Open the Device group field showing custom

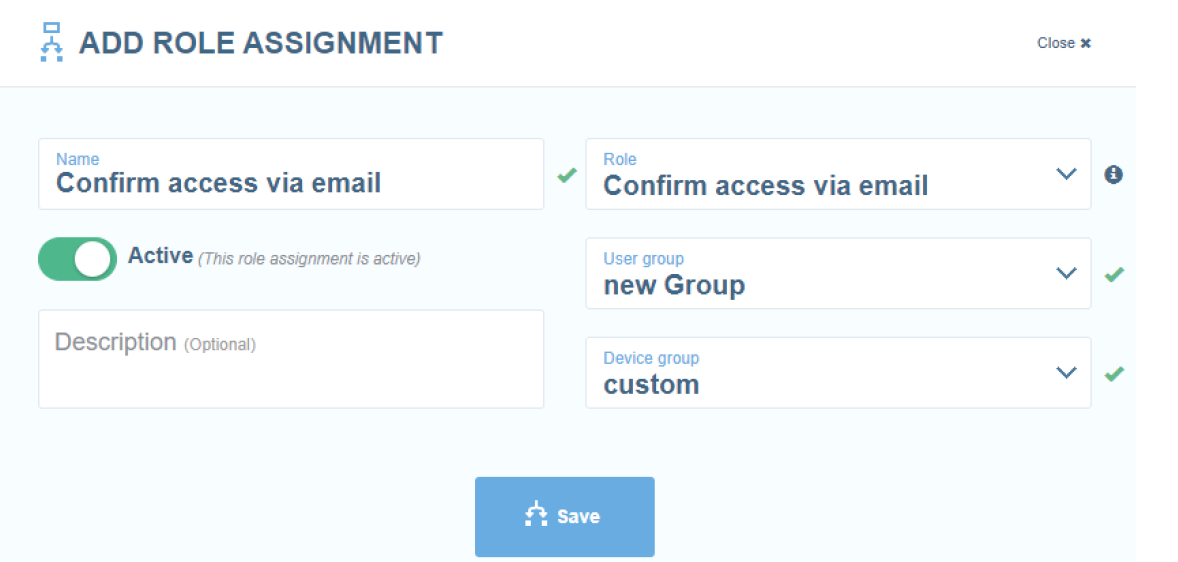(838, 372)
